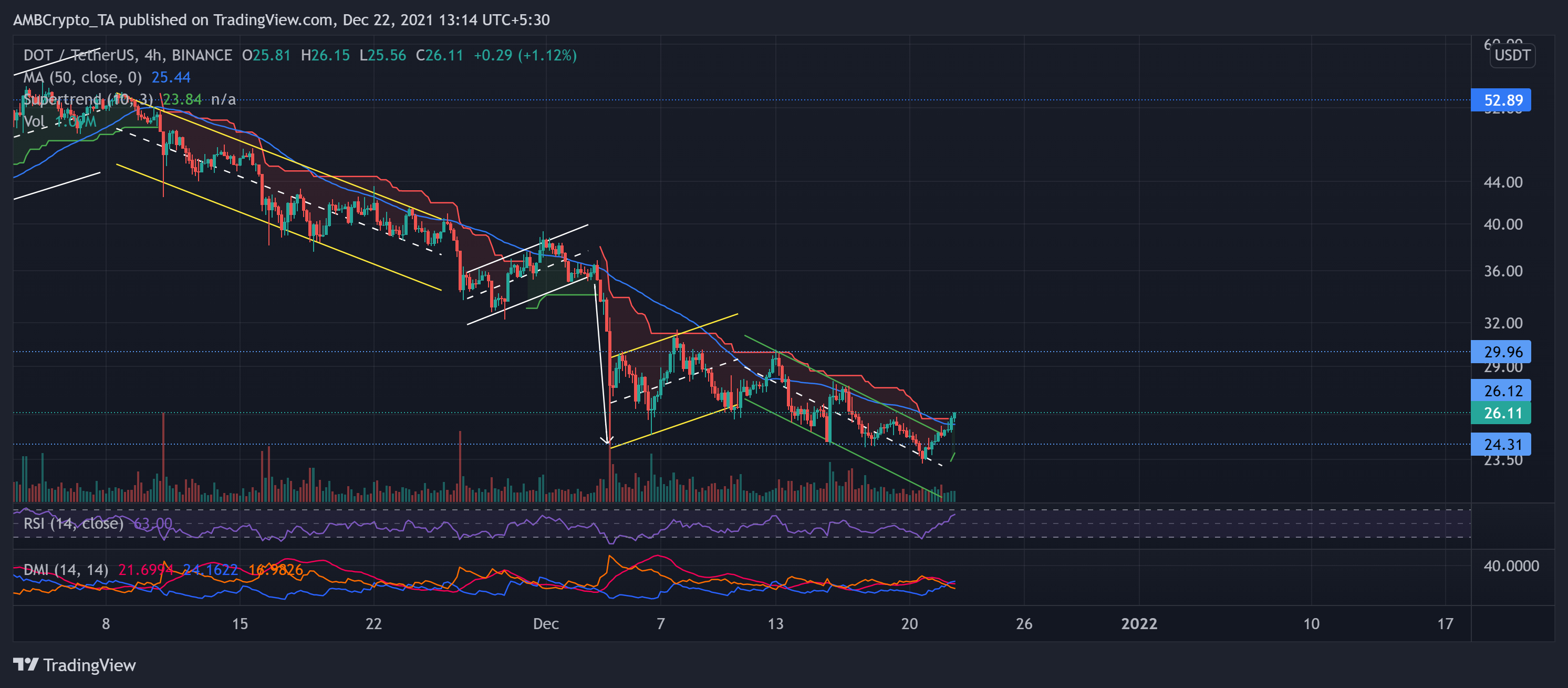This screenshot has width=1568, height=688.
Task: Click the 26.12 price label
Action: pyautogui.click(x=1500, y=391)
